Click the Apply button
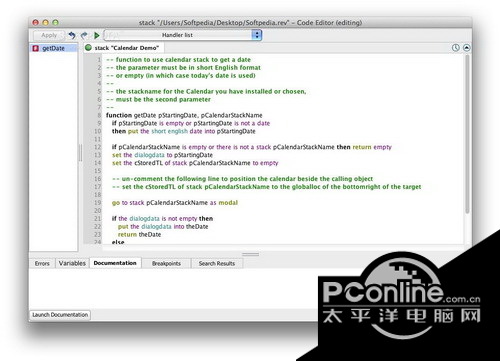This screenshot has height=361, width=500. tap(49, 35)
